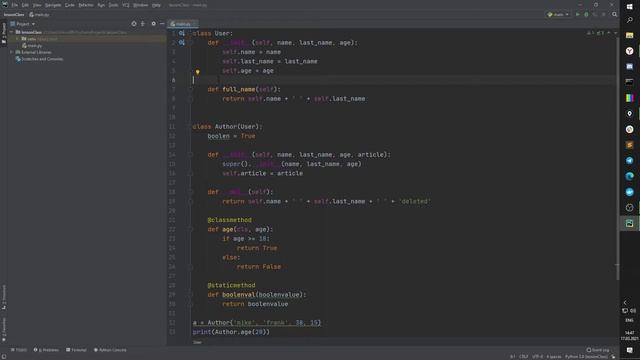This screenshot has height=360, width=640.
Task: Fold the age classmethod in gutter
Action: (x=190, y=229)
